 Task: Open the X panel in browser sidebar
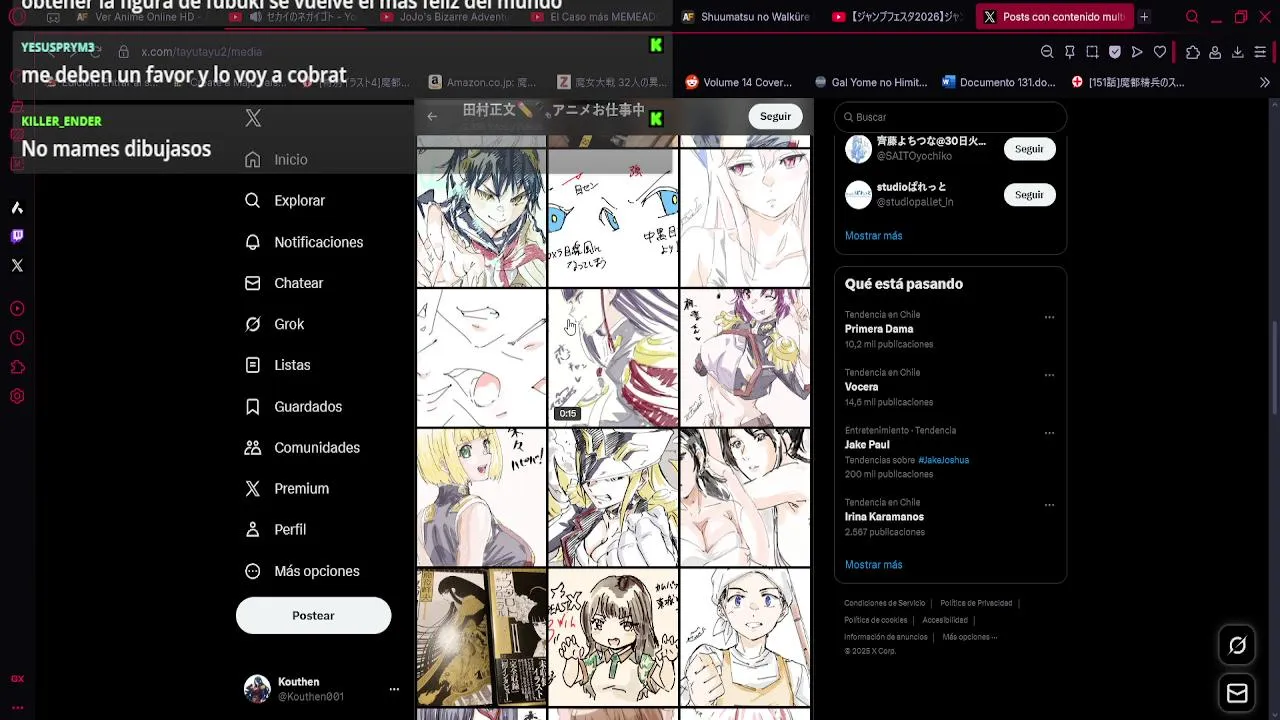pyautogui.click(x=17, y=265)
